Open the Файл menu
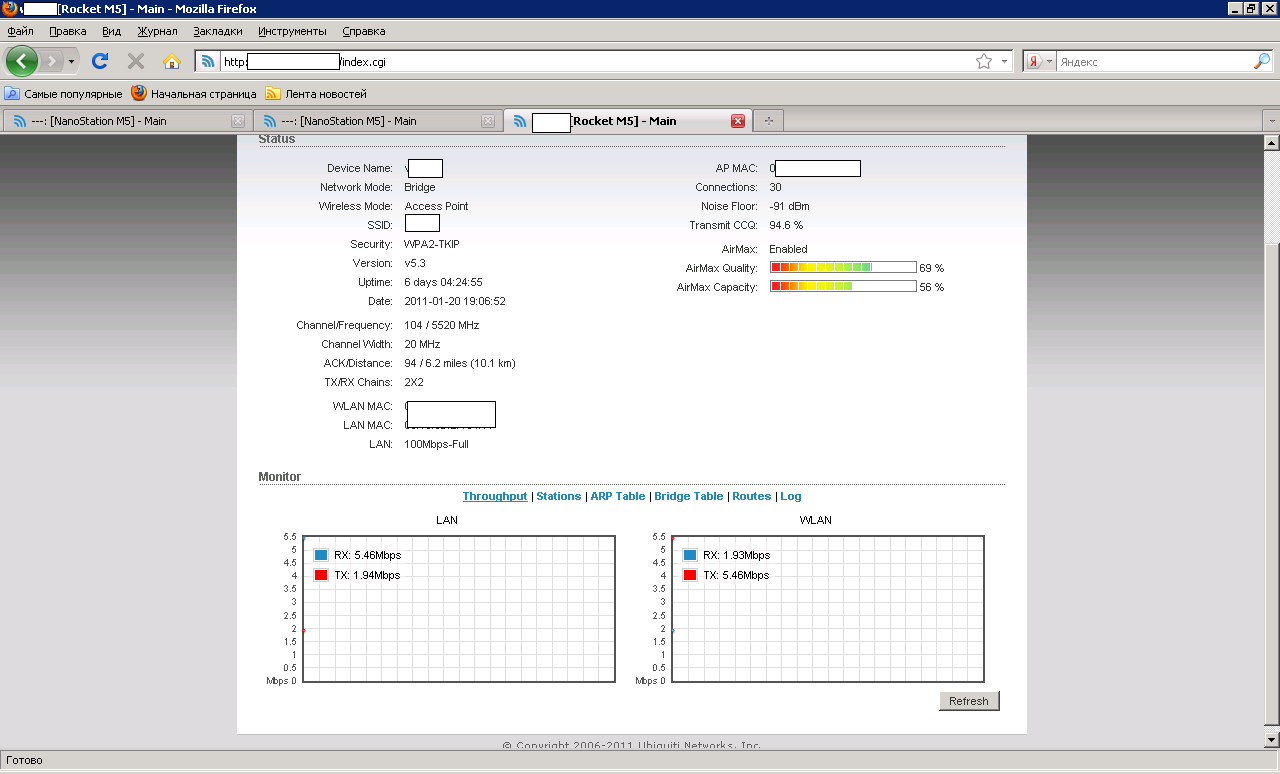1280x774 pixels. (x=20, y=31)
